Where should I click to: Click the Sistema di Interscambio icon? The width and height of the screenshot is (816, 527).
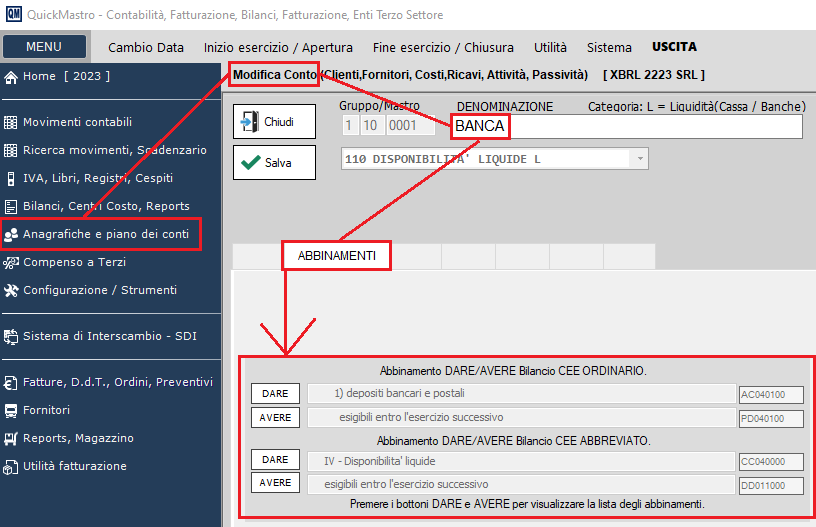click(11, 337)
